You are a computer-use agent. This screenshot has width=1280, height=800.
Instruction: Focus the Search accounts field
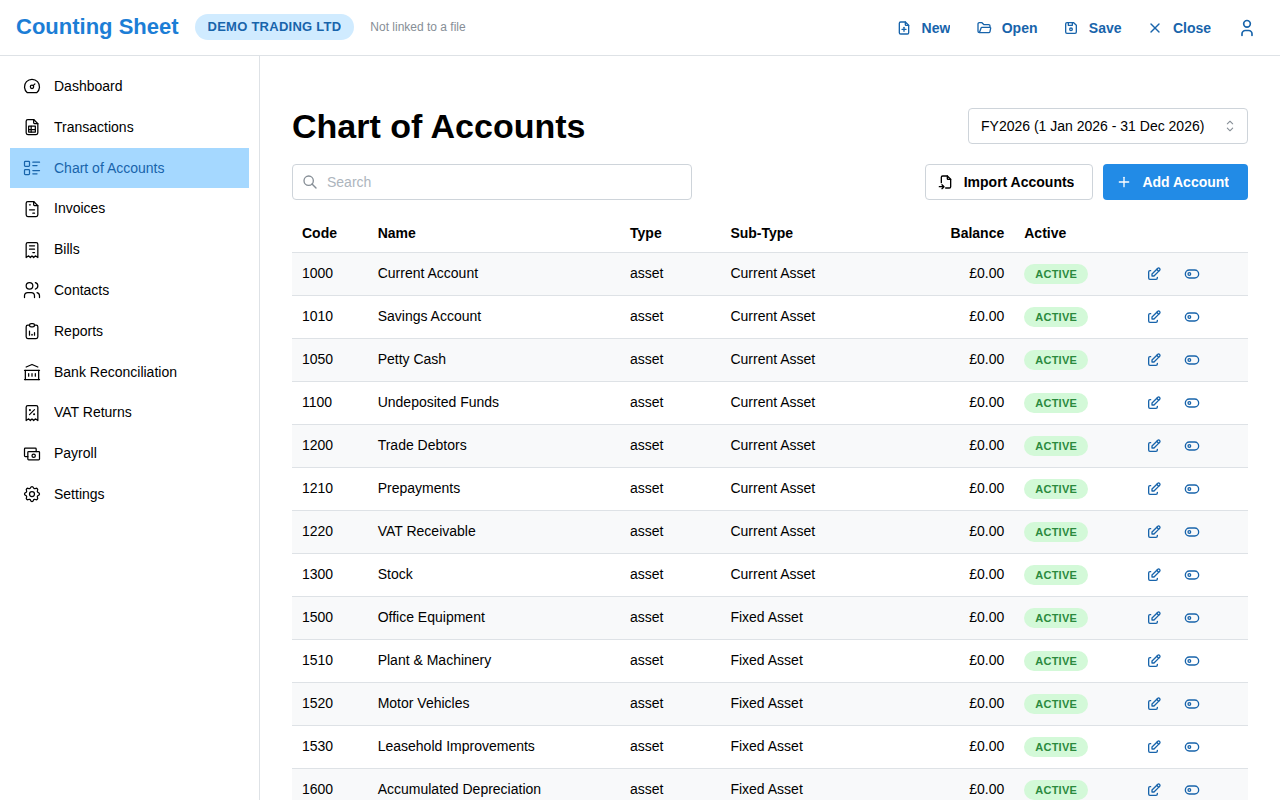pyautogui.click(x=492, y=182)
